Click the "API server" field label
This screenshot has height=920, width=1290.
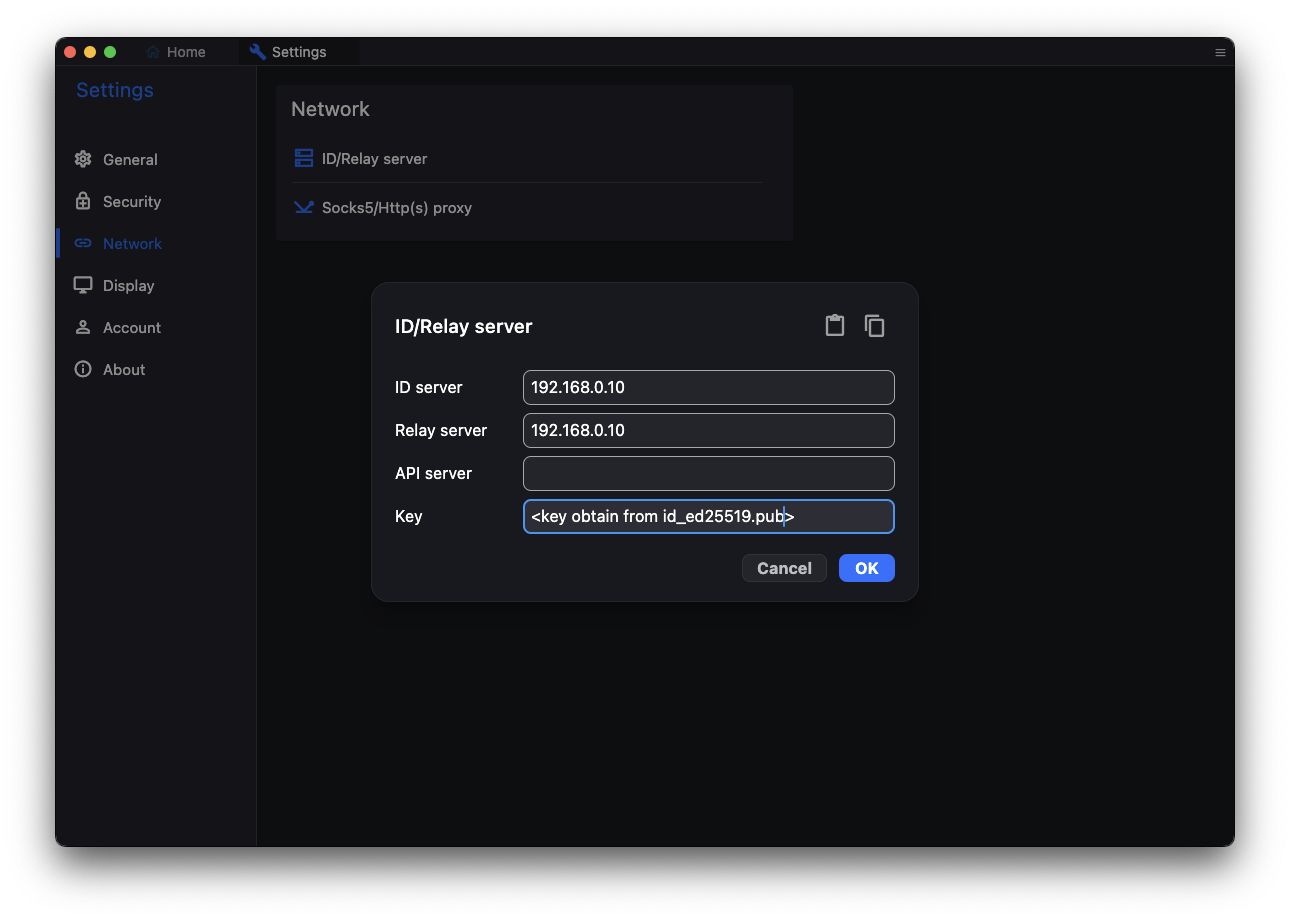point(433,473)
